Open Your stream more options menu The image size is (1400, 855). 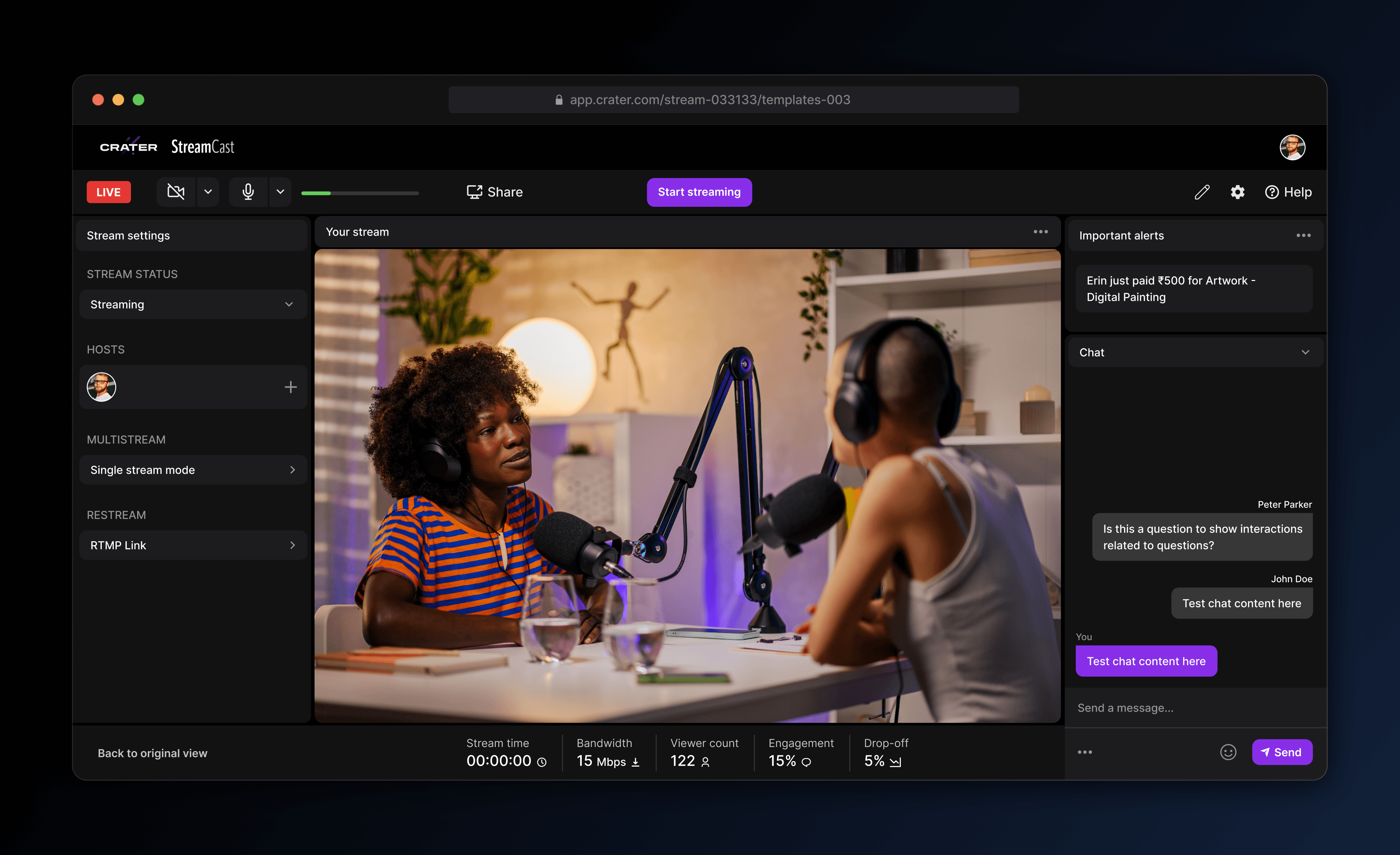tap(1040, 232)
